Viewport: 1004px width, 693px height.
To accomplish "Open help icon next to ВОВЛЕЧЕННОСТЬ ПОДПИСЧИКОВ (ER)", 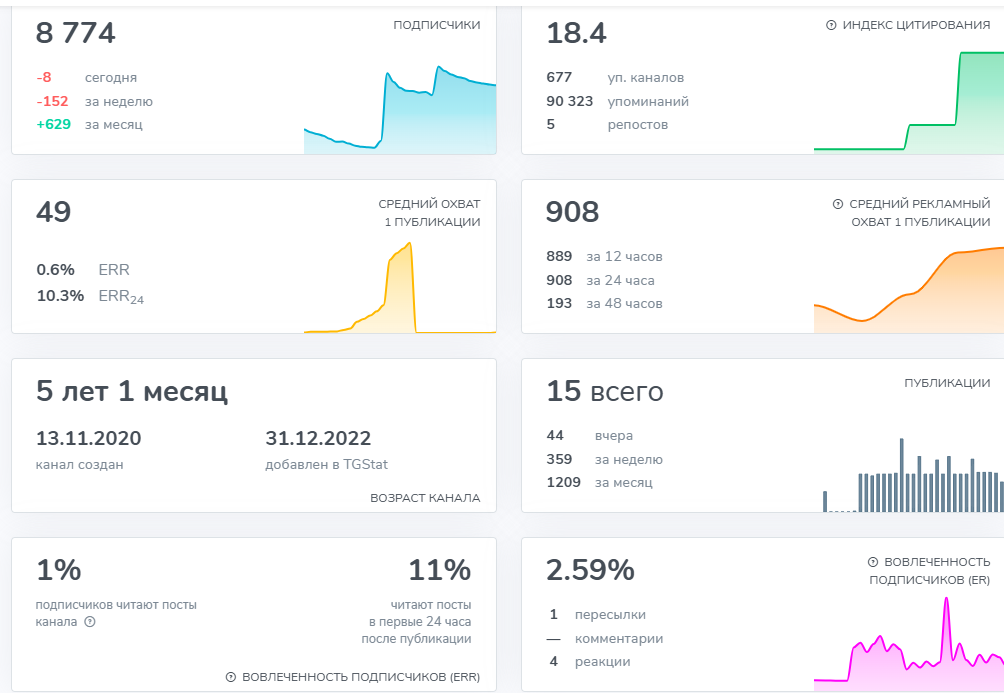I will (873, 562).
